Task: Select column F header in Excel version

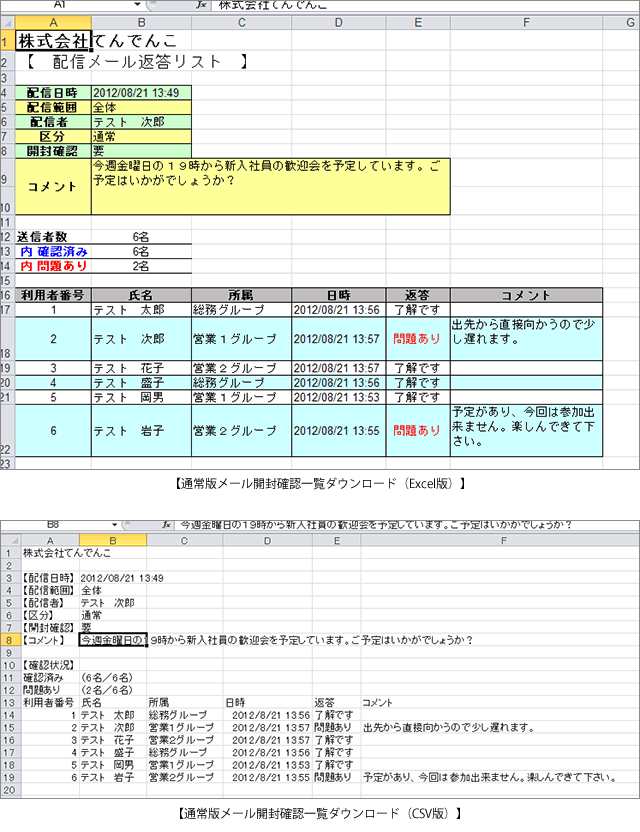Action: (x=526, y=22)
